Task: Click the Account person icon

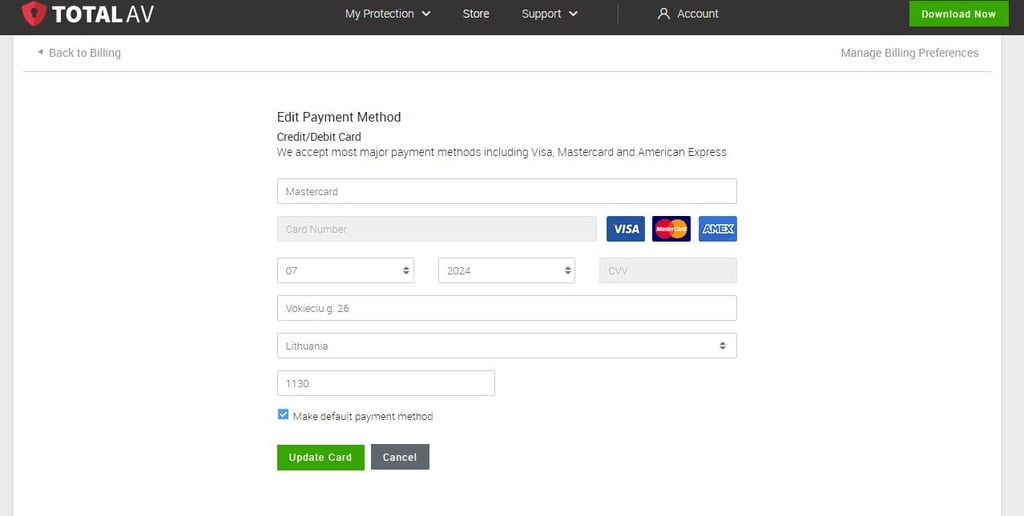Action: 664,14
